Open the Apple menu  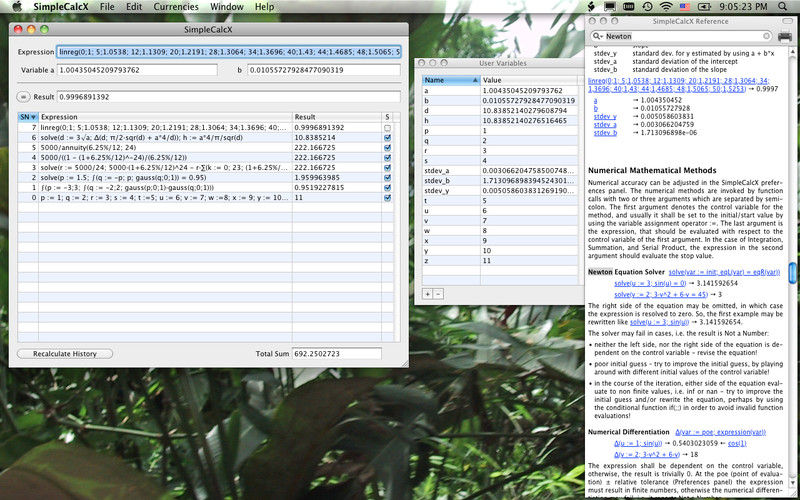[x=17, y=7]
